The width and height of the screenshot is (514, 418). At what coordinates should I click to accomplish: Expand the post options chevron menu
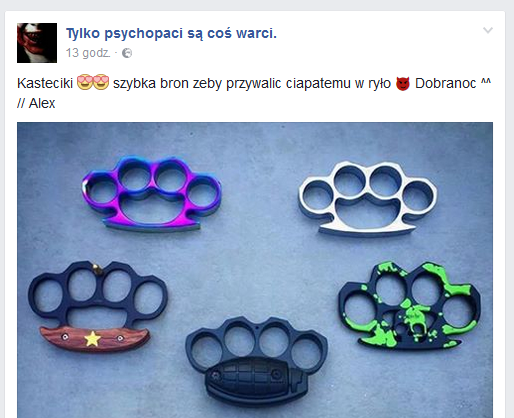[x=488, y=31]
